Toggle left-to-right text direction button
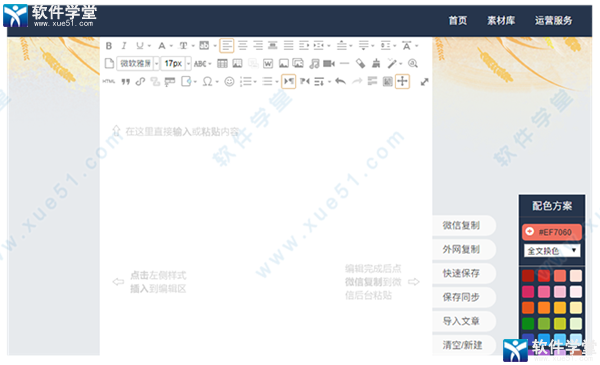 tap(289, 81)
